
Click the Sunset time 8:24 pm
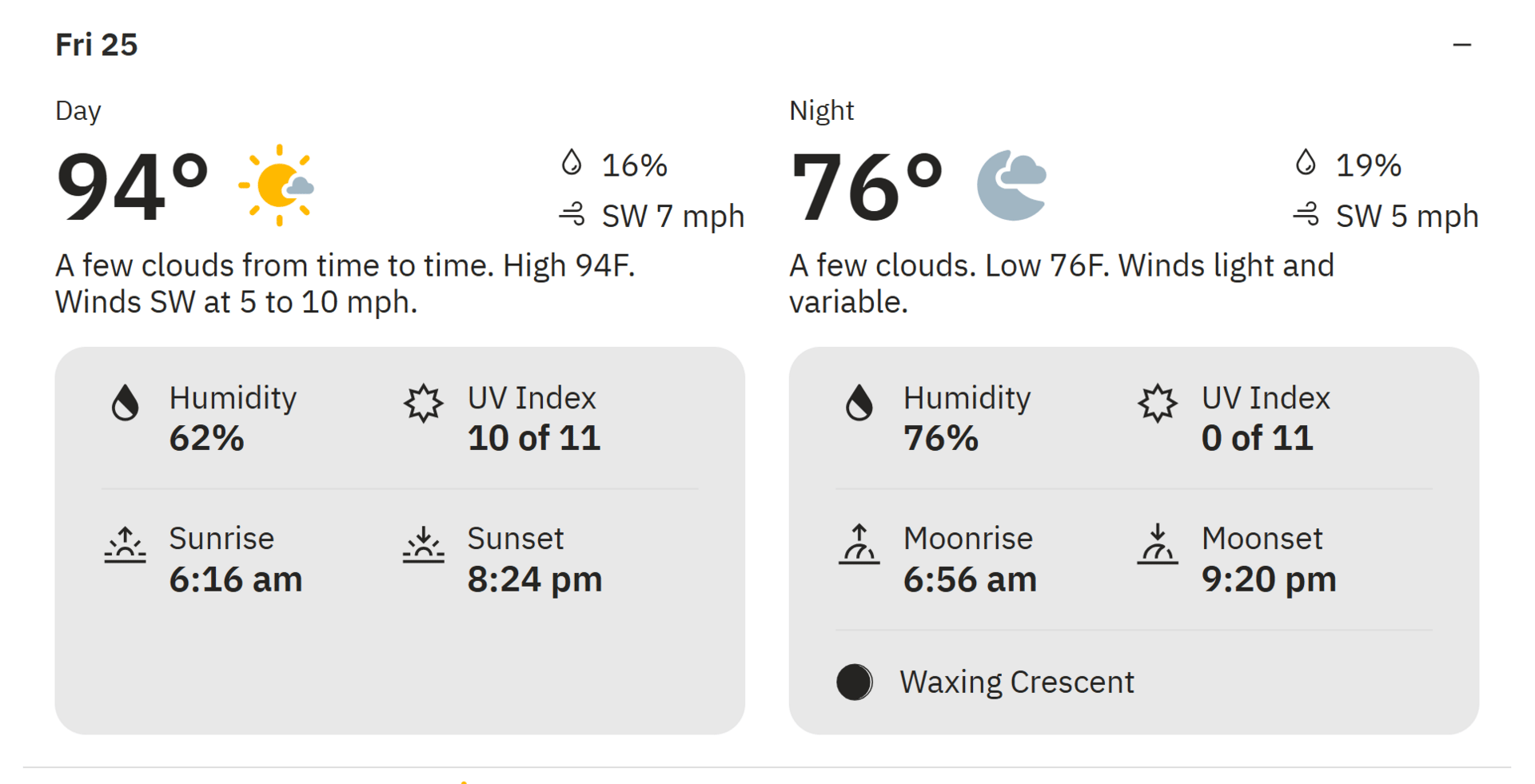pos(534,579)
